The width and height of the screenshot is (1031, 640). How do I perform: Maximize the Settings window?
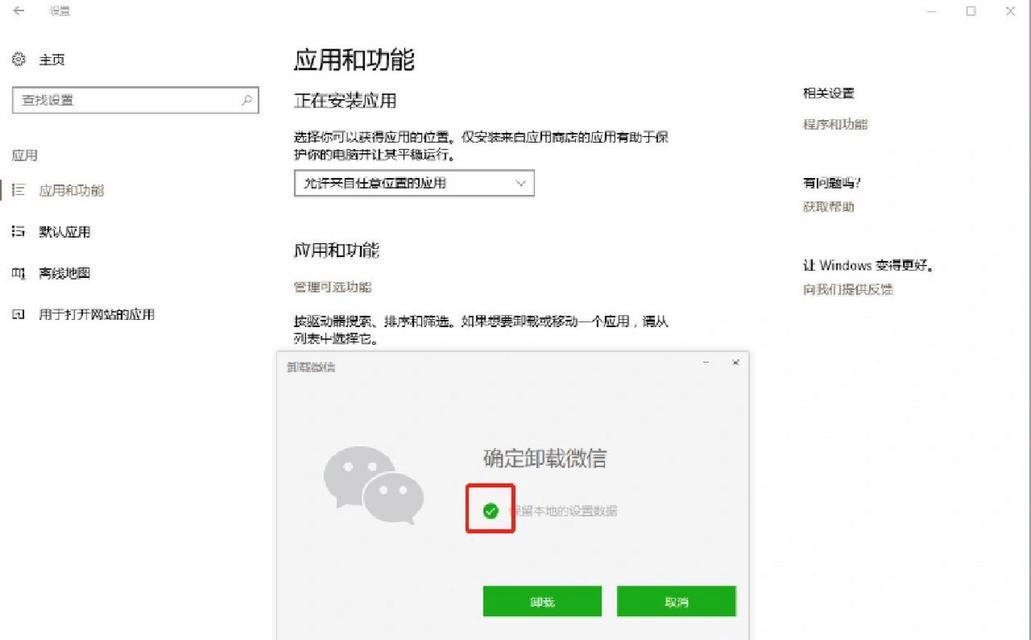pyautogui.click(x=971, y=11)
